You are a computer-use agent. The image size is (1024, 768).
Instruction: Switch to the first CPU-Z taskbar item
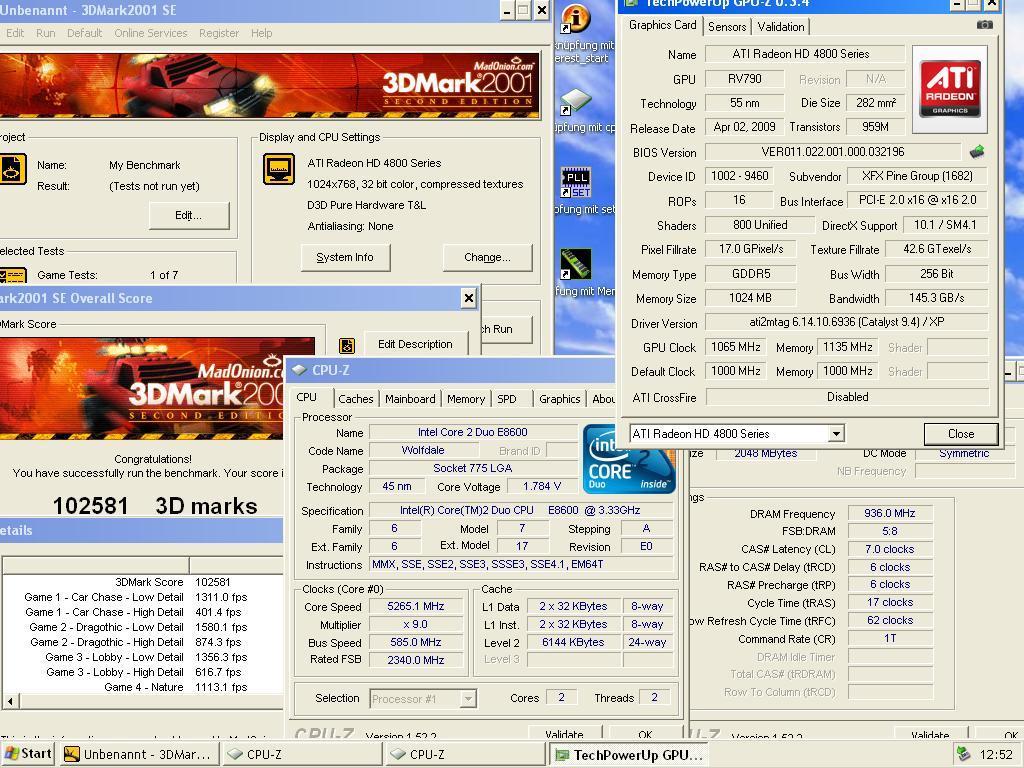click(x=301, y=754)
